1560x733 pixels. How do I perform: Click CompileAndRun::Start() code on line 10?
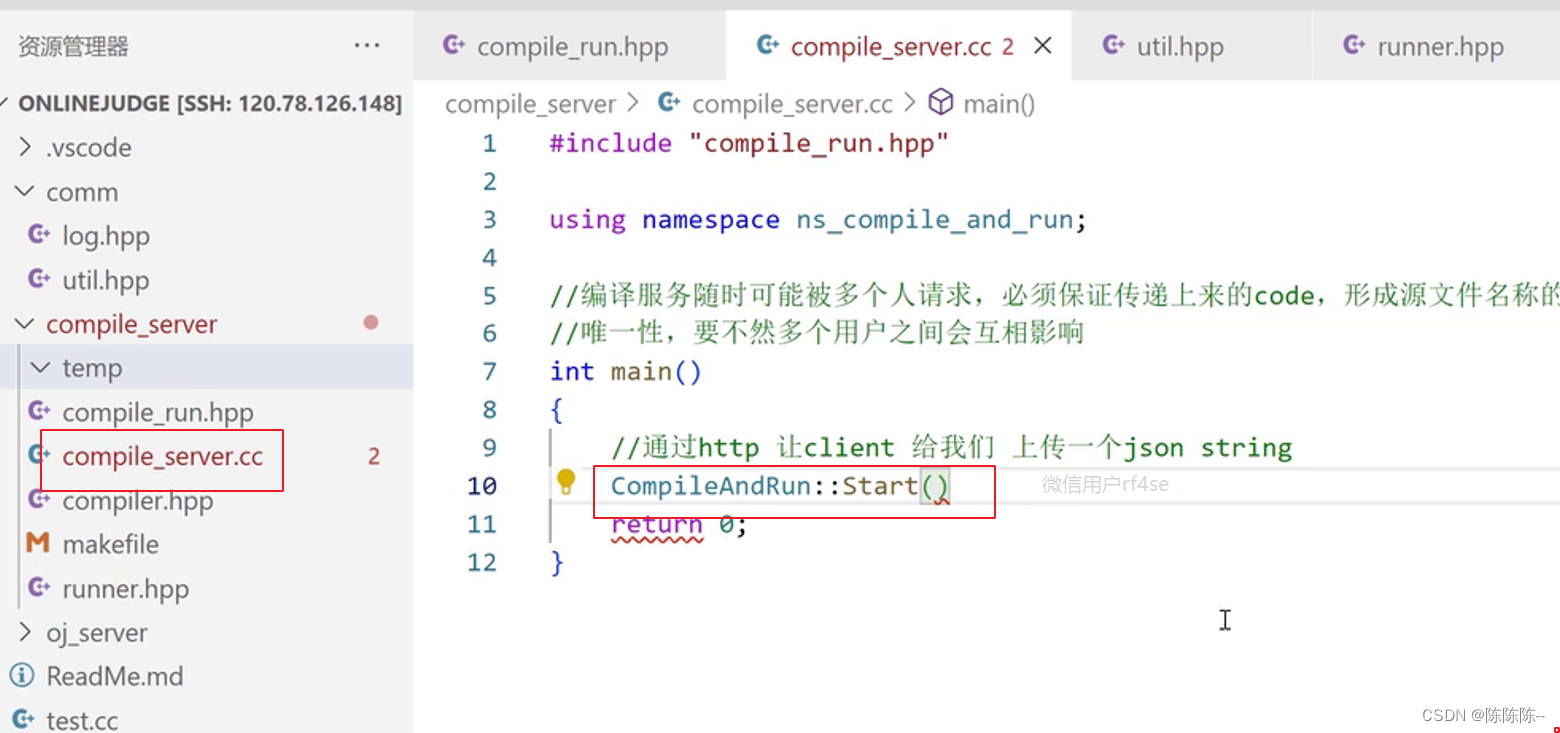780,486
